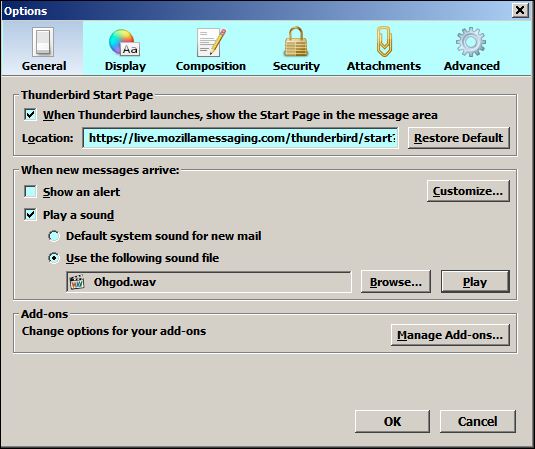Click the Ohgod.wav sound file field

point(209,282)
